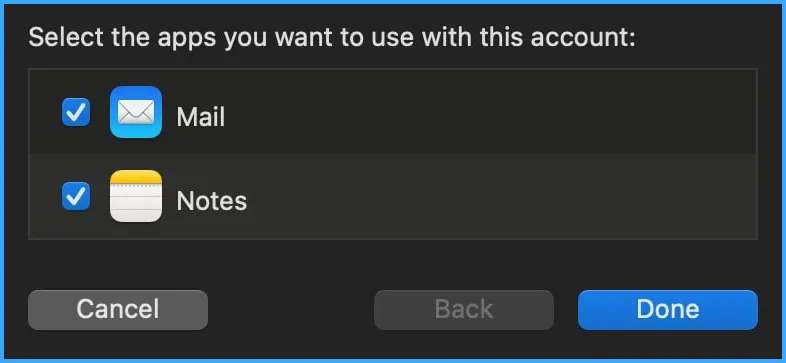Disable Notes syncing for this account
The image size is (786, 363).
pyautogui.click(x=76, y=196)
